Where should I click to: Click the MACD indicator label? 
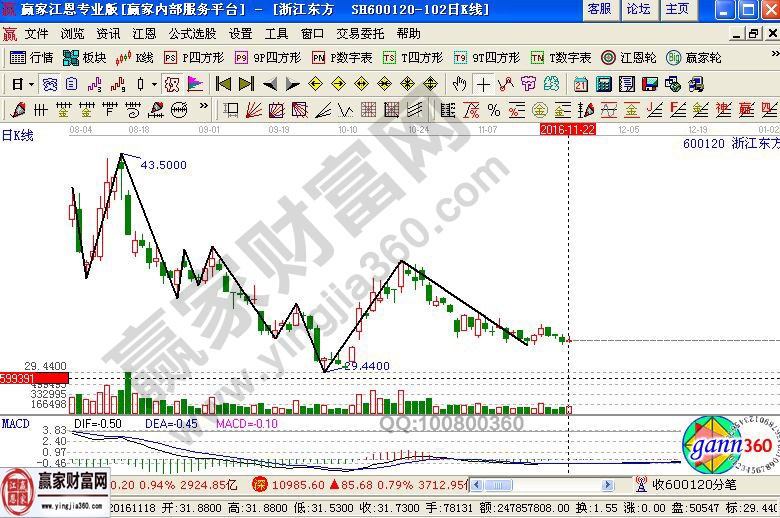[15, 424]
